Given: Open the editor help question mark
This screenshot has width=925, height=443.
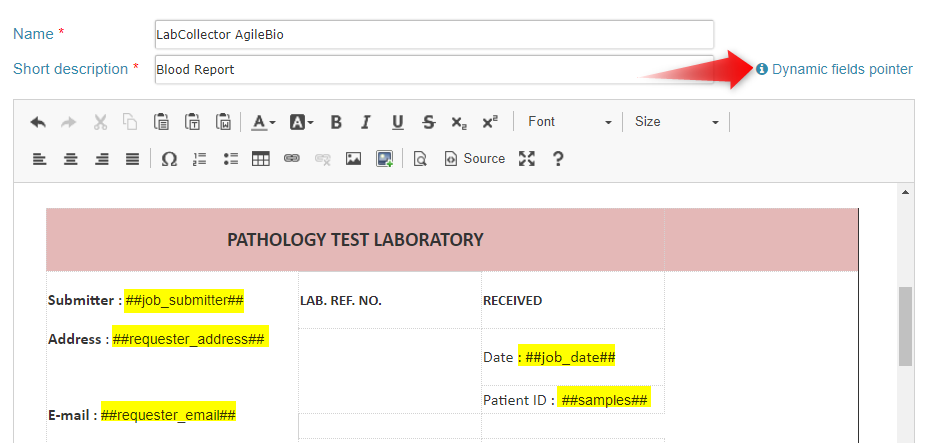Looking at the screenshot, I should point(557,159).
